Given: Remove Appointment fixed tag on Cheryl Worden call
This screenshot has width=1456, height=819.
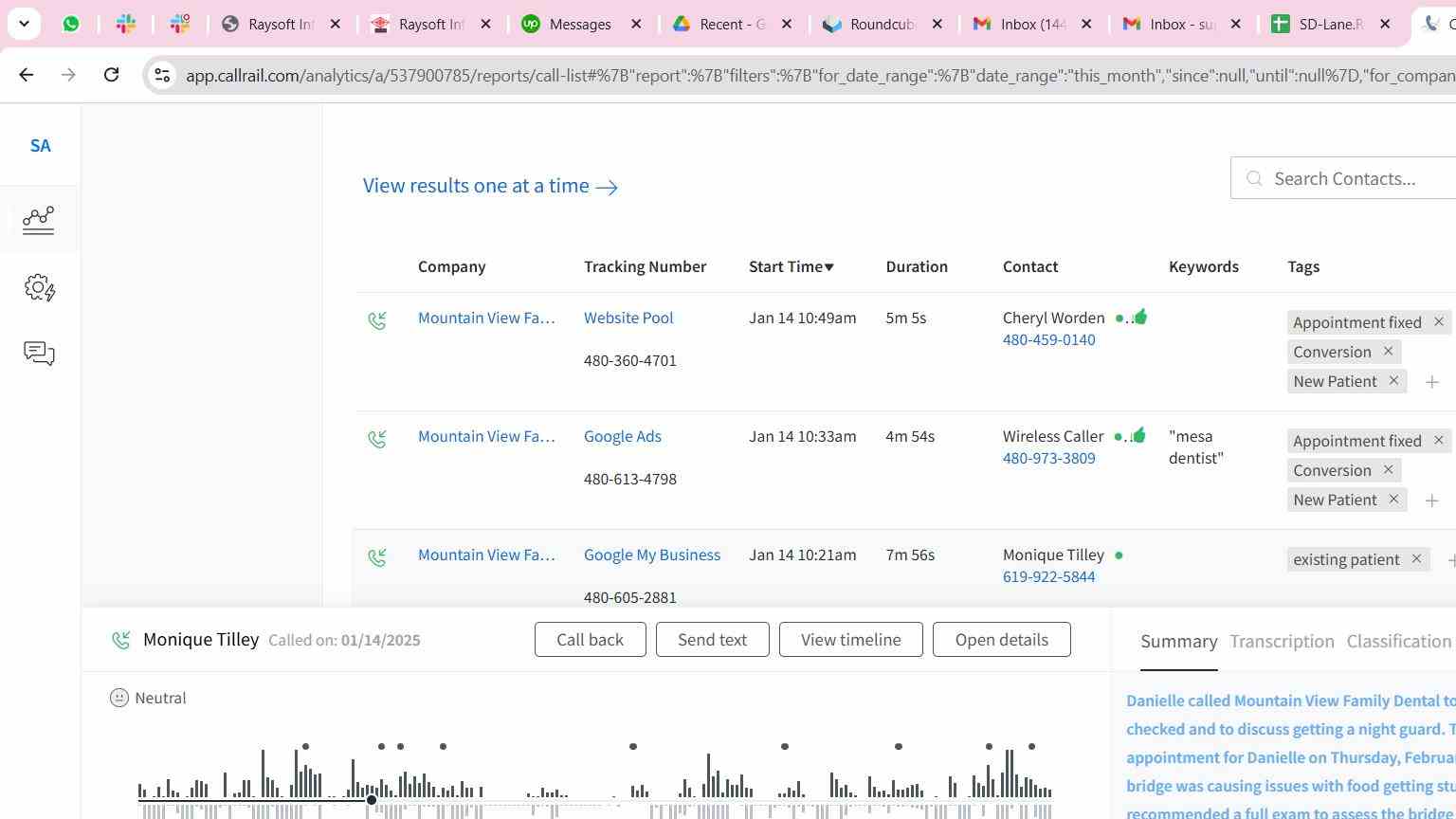Looking at the screenshot, I should pos(1438,322).
